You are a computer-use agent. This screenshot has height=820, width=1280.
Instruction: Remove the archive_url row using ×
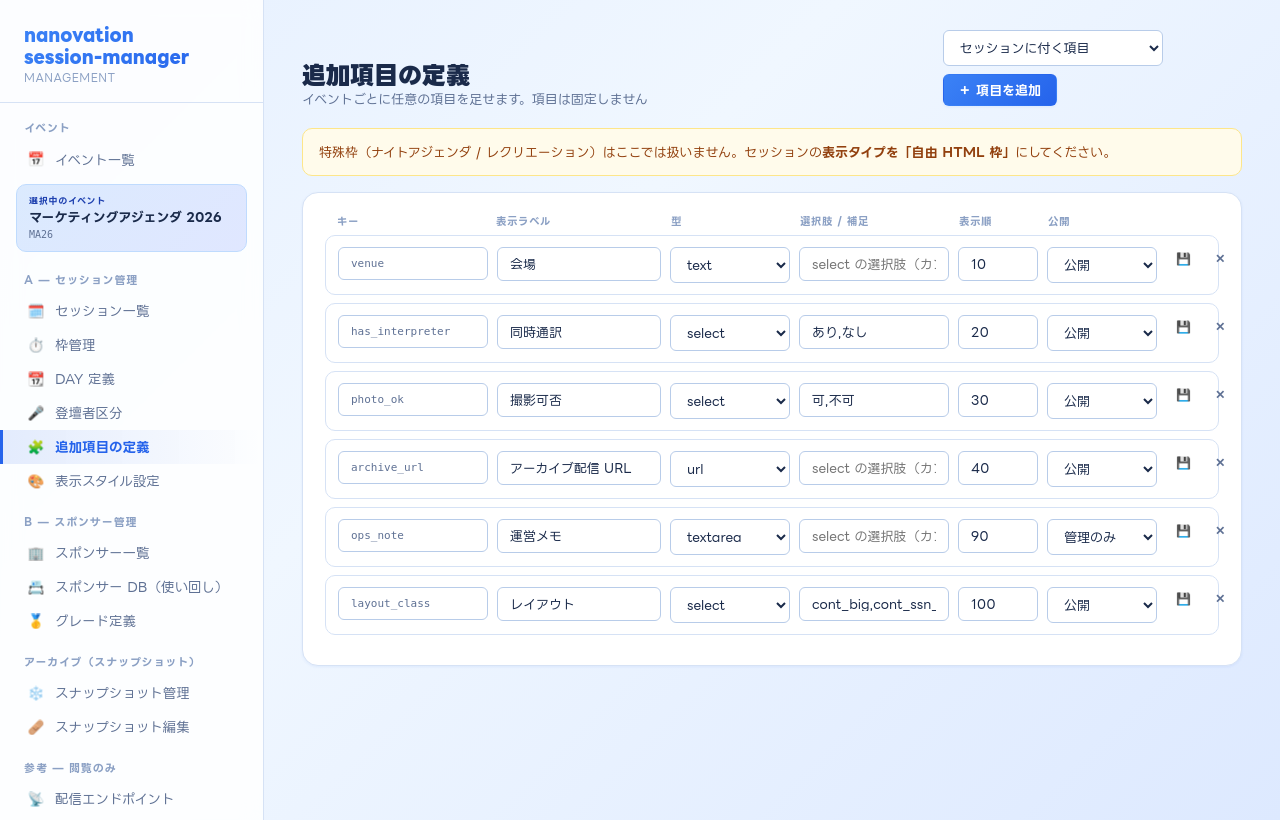[1220, 463]
